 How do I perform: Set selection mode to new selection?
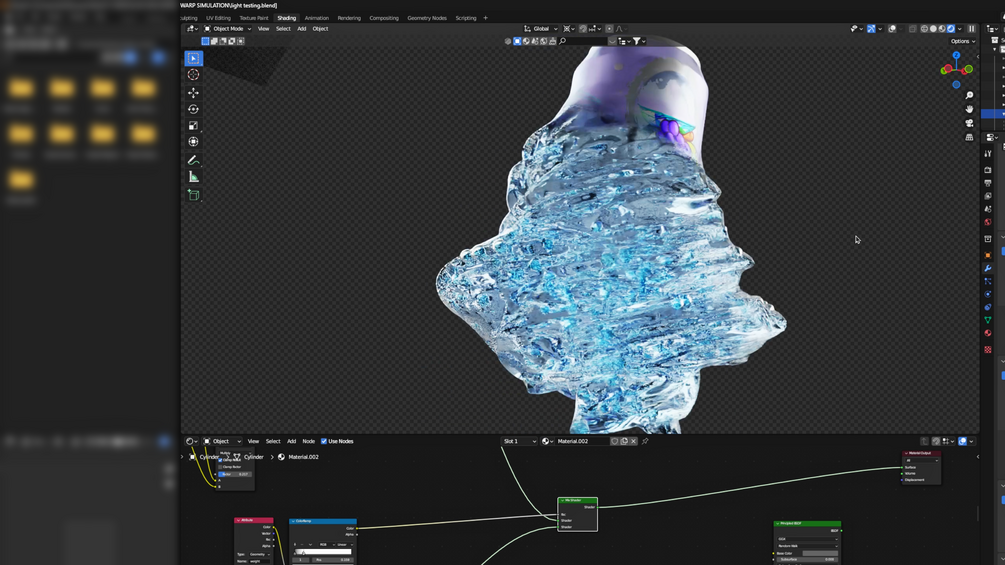click(205, 41)
